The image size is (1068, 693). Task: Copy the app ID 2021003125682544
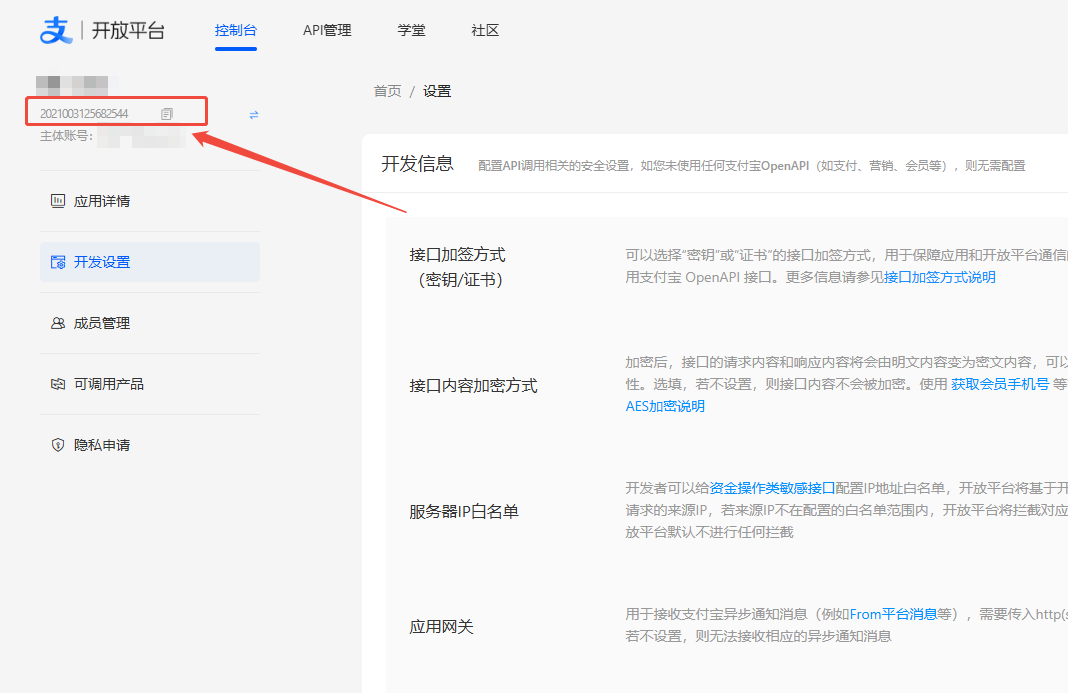pos(166,113)
